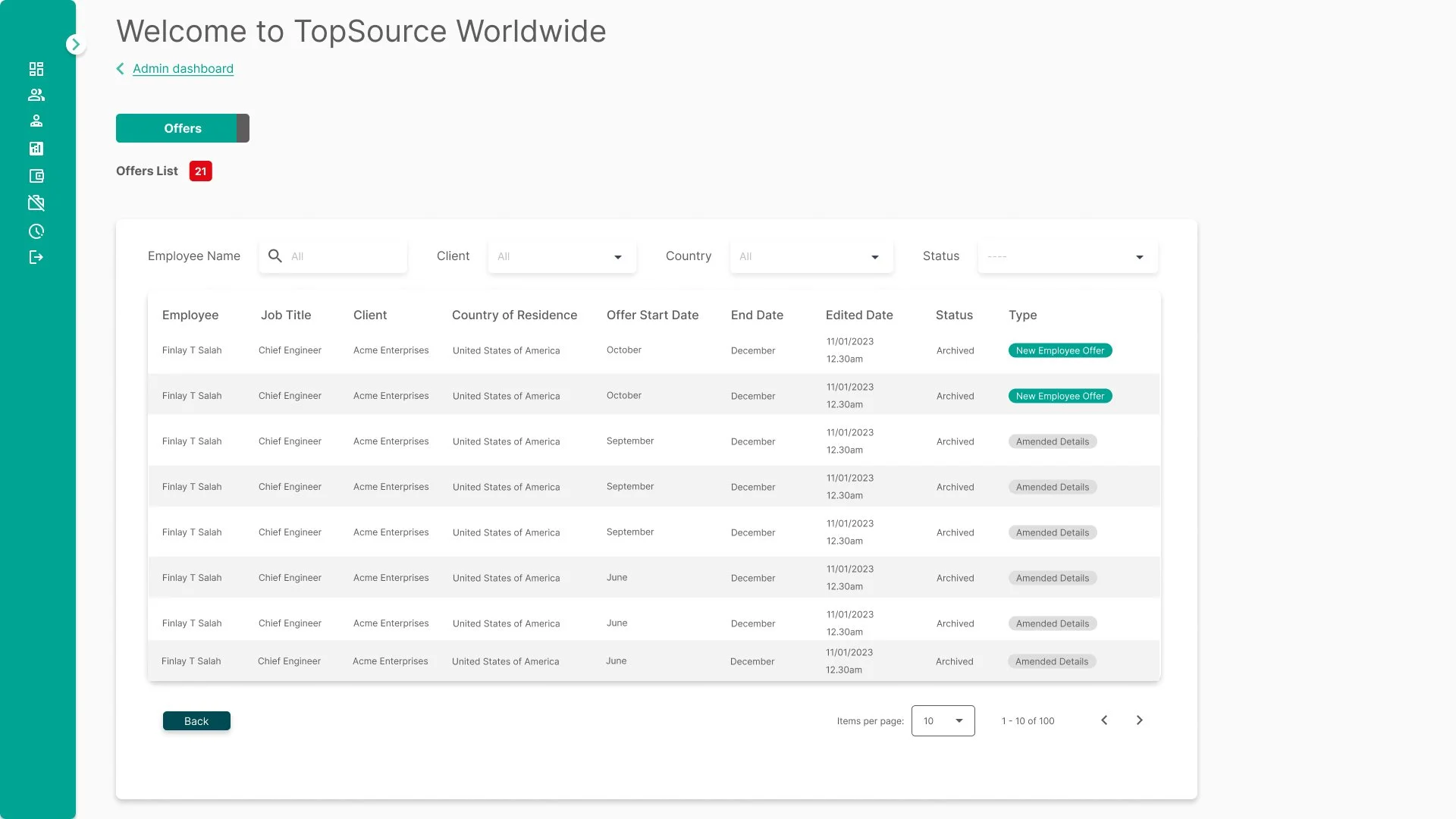This screenshot has width=1456, height=819.
Task: Open the dashboard grid icon in sidebar
Action: coord(36,69)
